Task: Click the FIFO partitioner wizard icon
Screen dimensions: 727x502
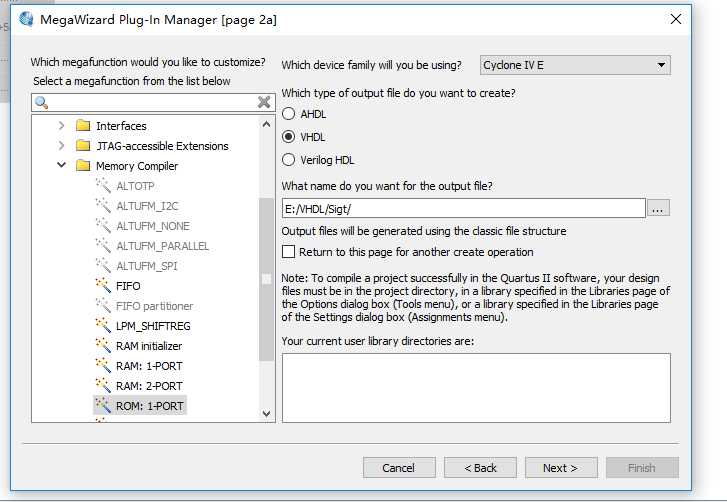Action: [x=103, y=305]
